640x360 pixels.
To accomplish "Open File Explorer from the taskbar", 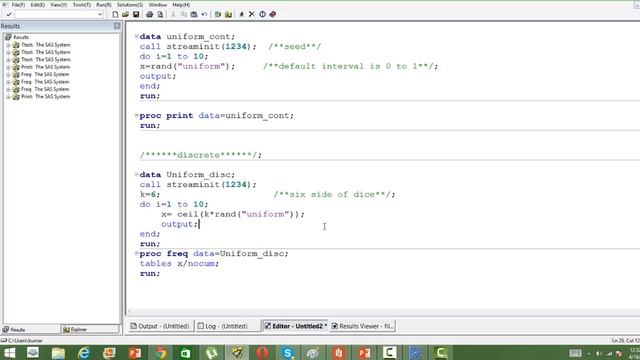I will point(58,353).
